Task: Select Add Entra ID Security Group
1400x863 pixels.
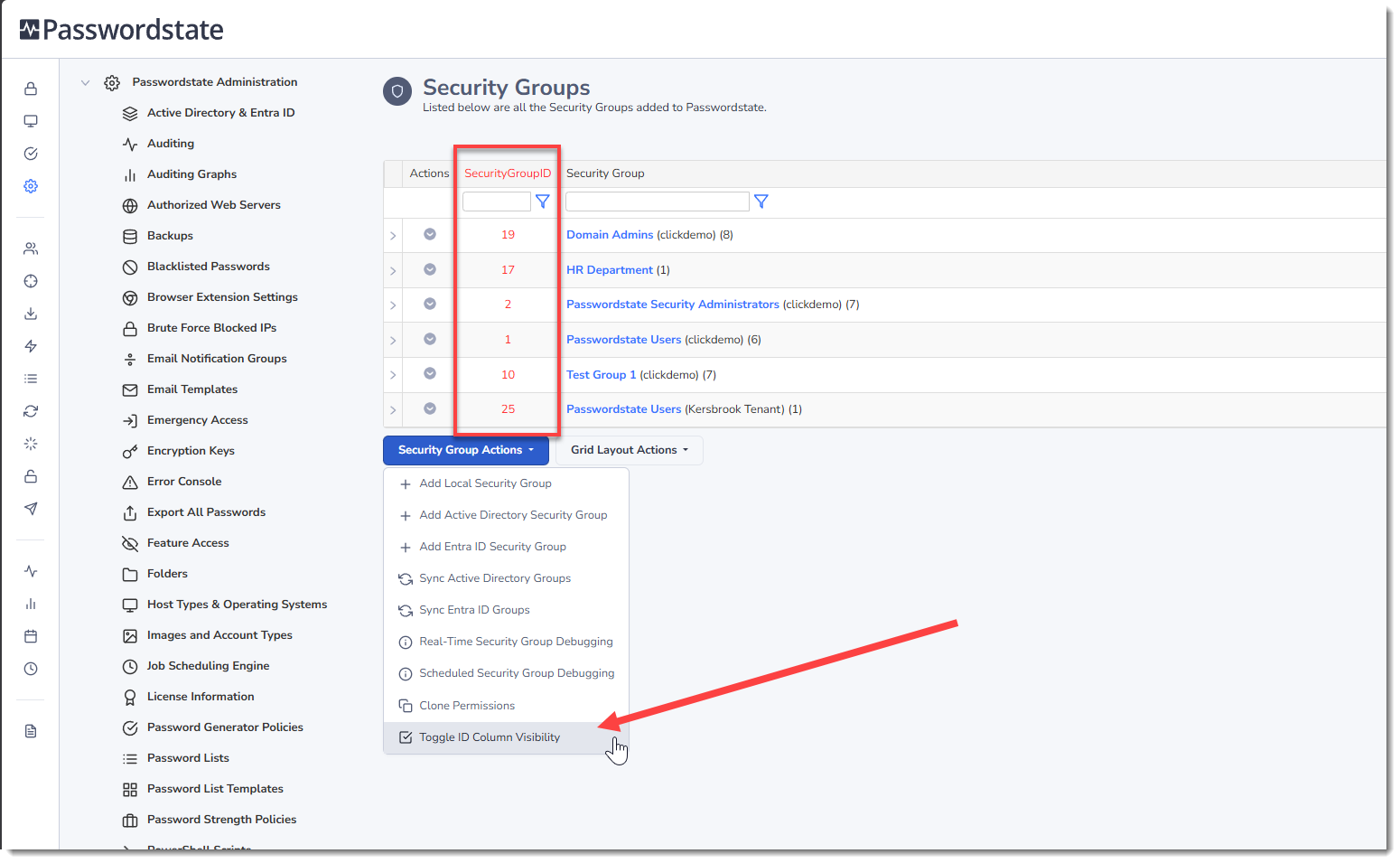Action: pos(505,547)
